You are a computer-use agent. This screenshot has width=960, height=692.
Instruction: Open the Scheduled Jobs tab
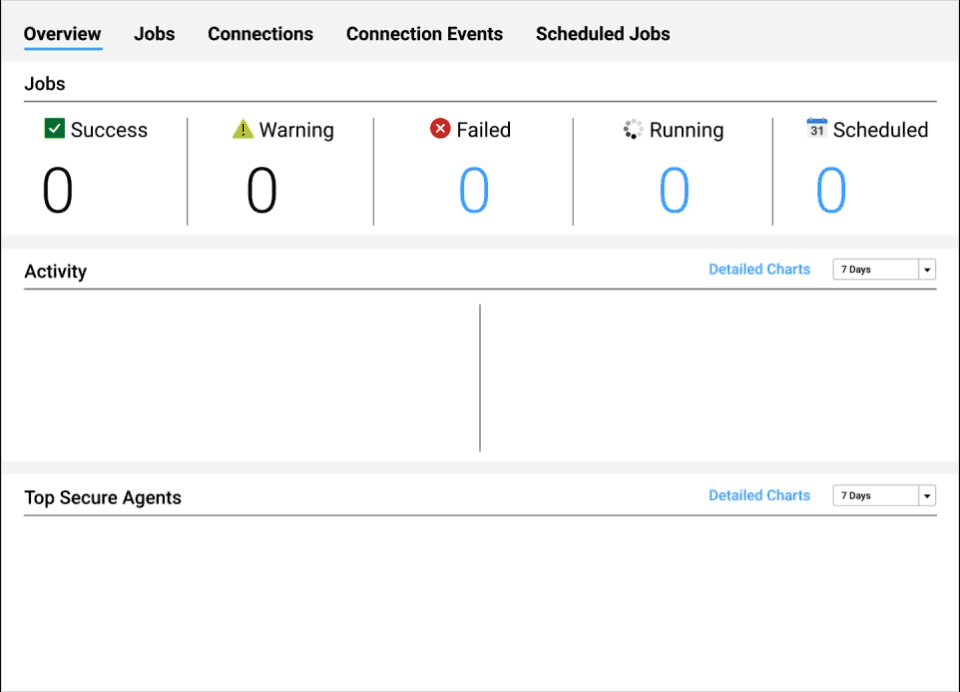[603, 33]
